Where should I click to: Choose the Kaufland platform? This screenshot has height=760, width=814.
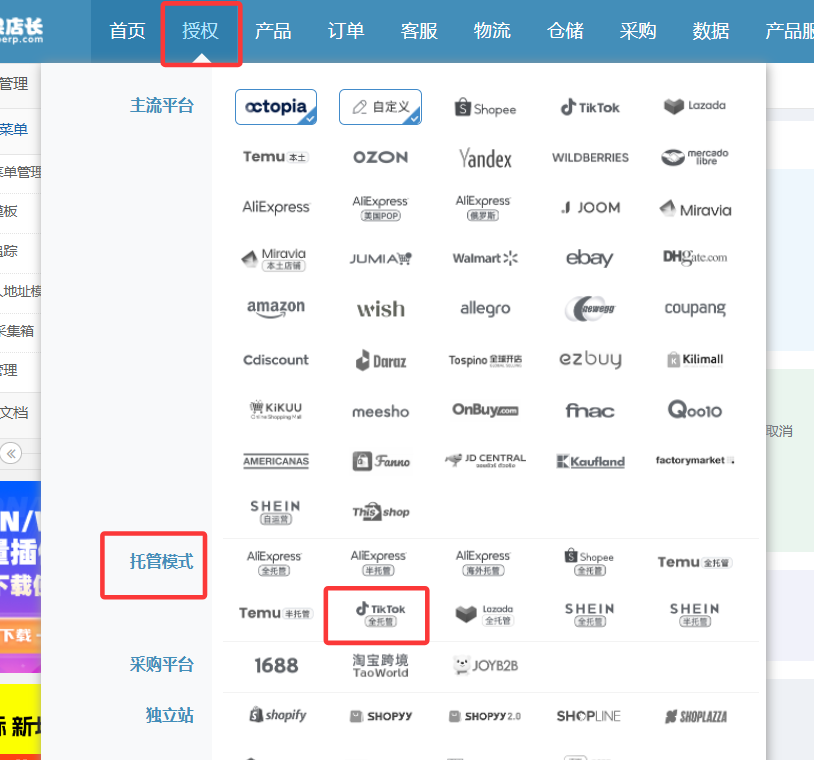click(x=590, y=461)
